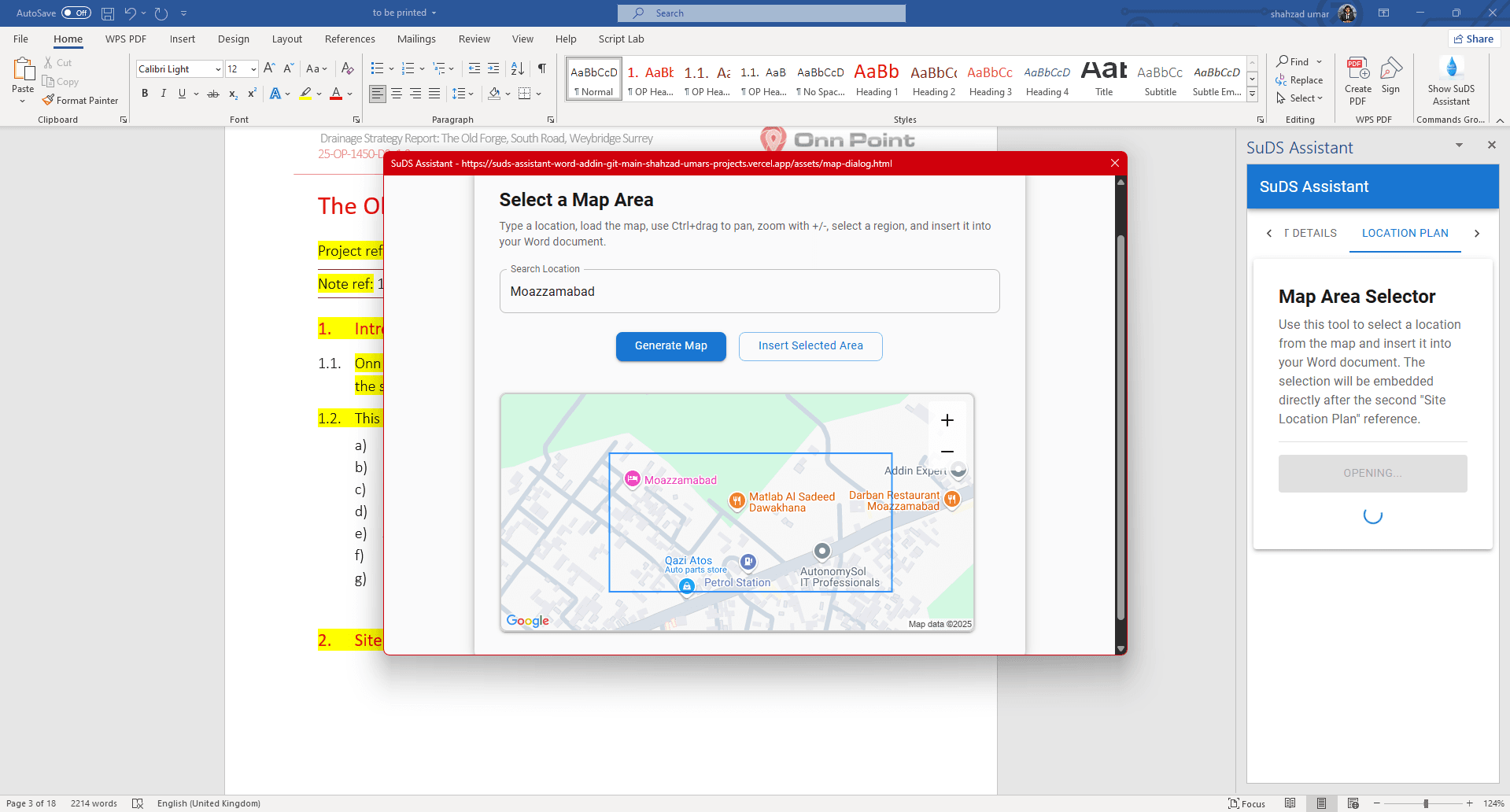Apply superscript formatting
The height and width of the screenshot is (812, 1510).
click(252, 94)
